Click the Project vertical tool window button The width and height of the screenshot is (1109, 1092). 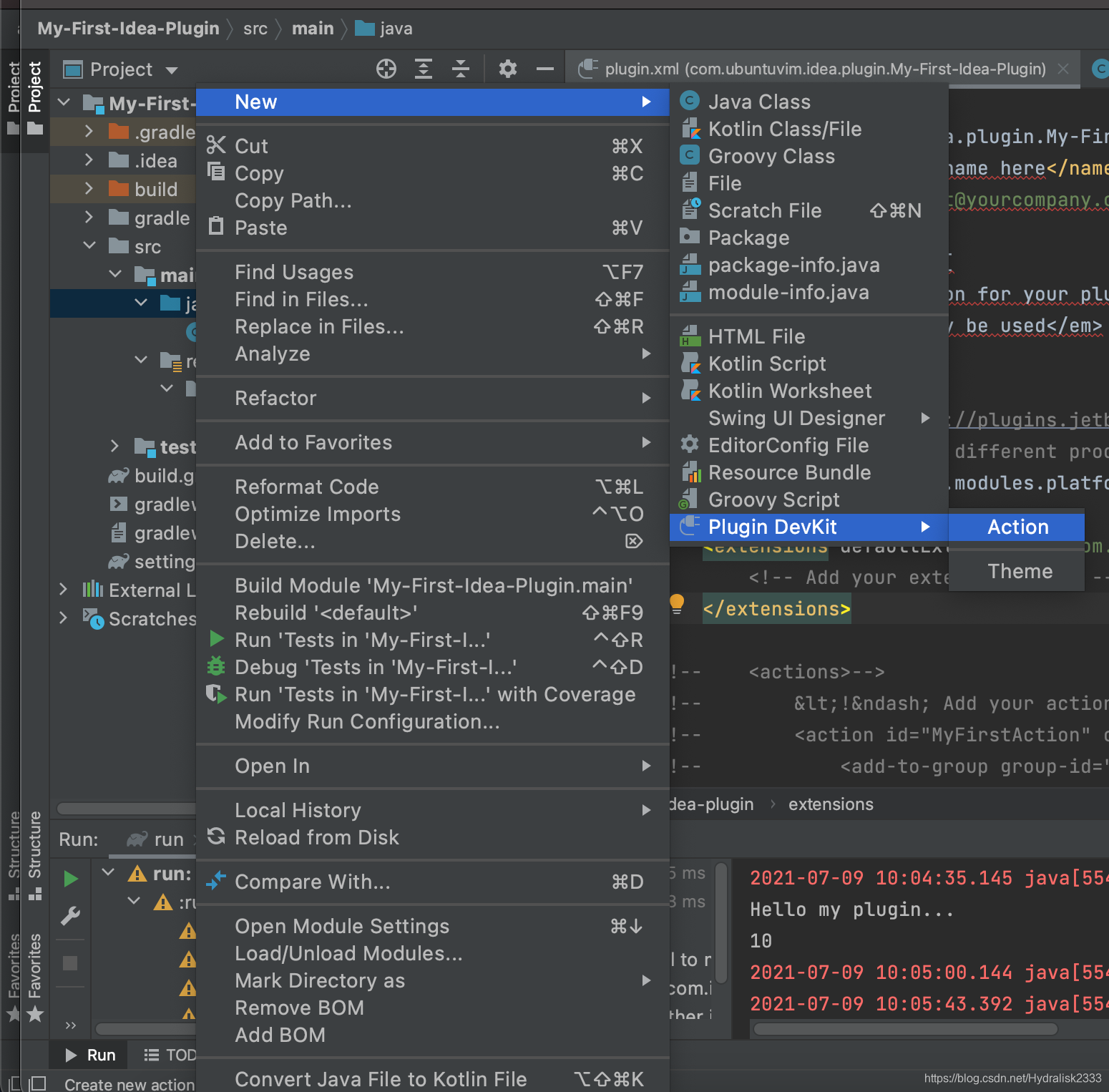(34, 99)
